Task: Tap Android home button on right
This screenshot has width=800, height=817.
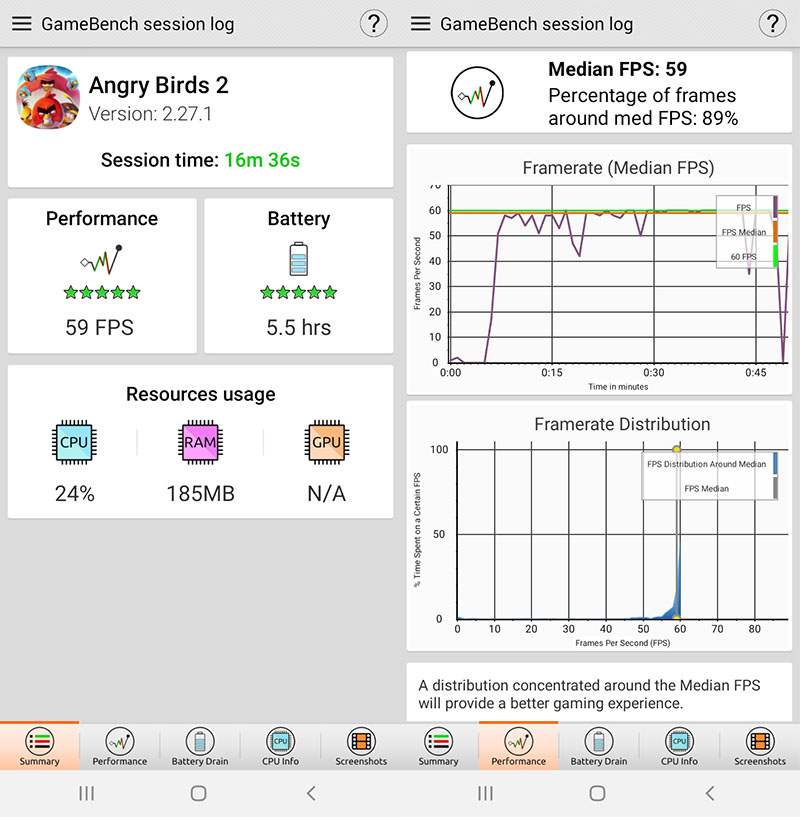Action: [597, 794]
